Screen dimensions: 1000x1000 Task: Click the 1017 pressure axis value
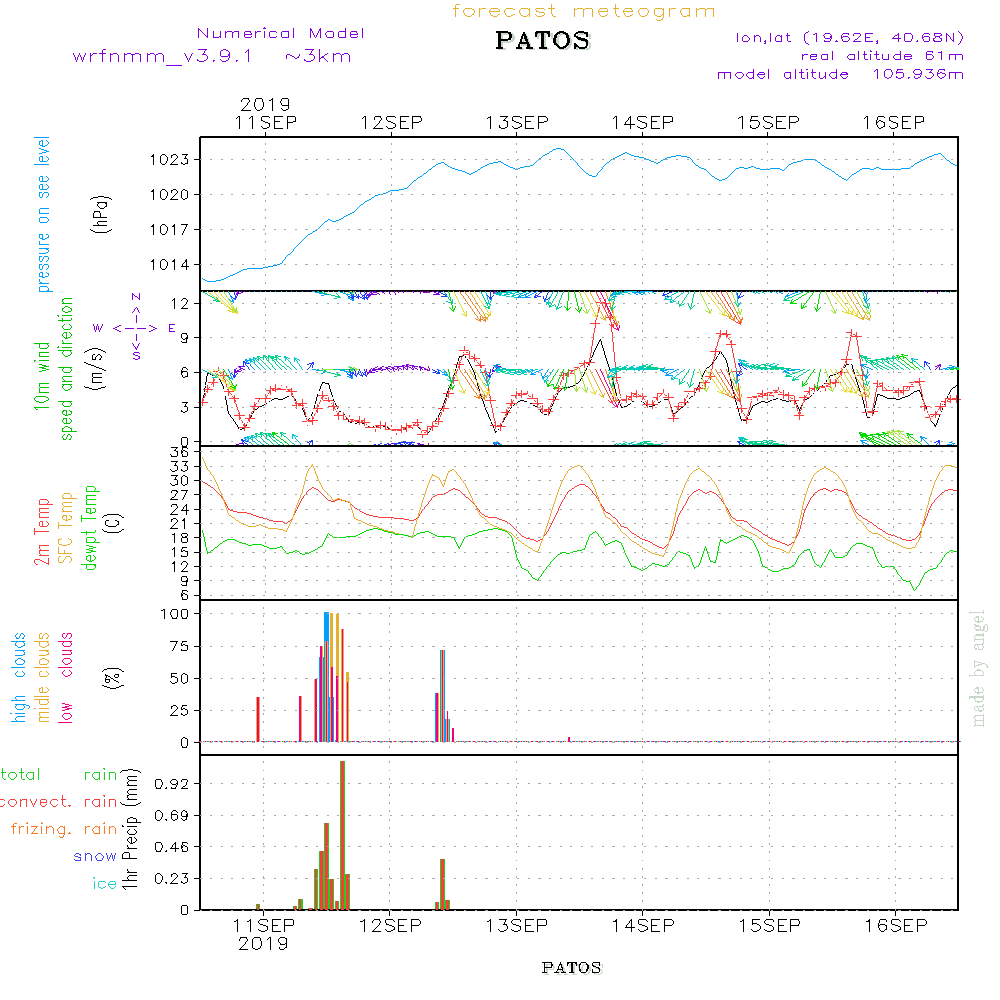coord(170,230)
